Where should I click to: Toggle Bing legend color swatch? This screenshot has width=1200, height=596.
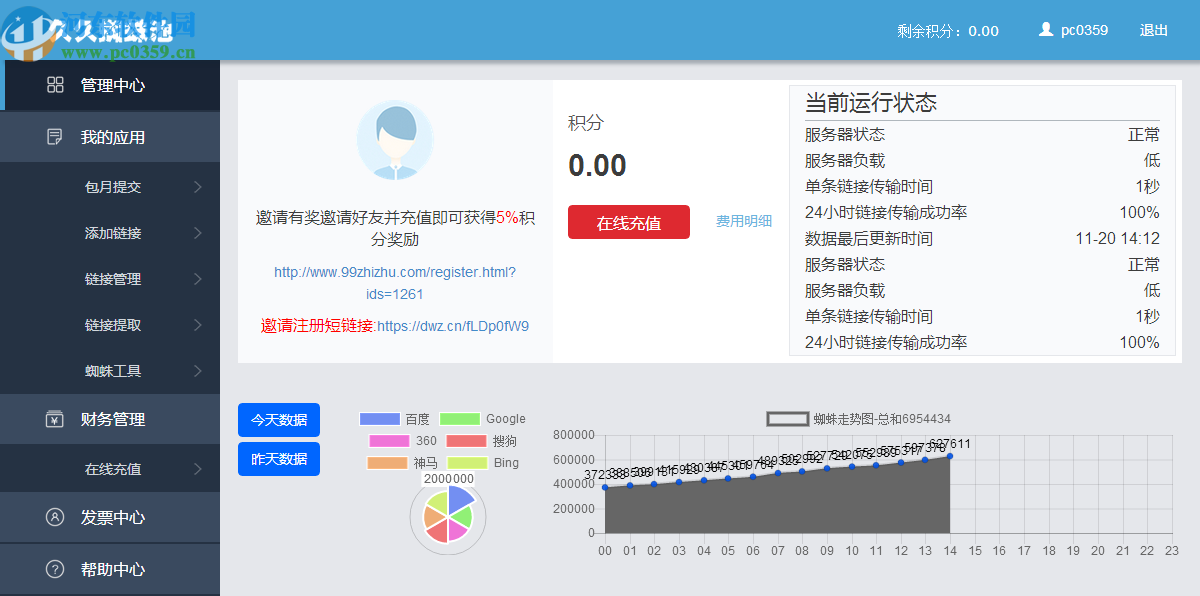pos(467,463)
